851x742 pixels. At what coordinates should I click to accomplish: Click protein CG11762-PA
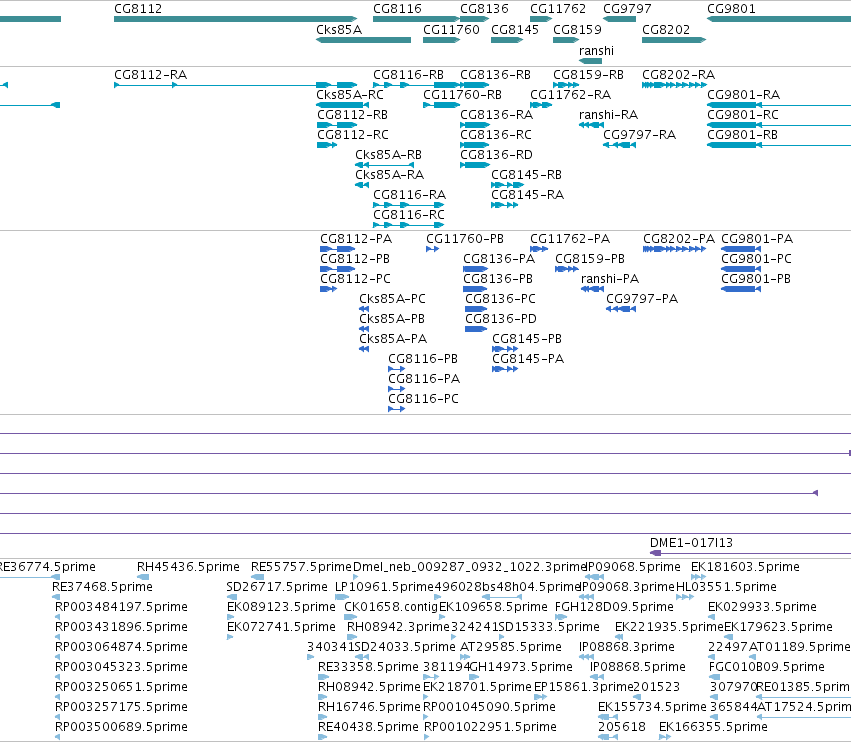pyautogui.click(x=539, y=249)
